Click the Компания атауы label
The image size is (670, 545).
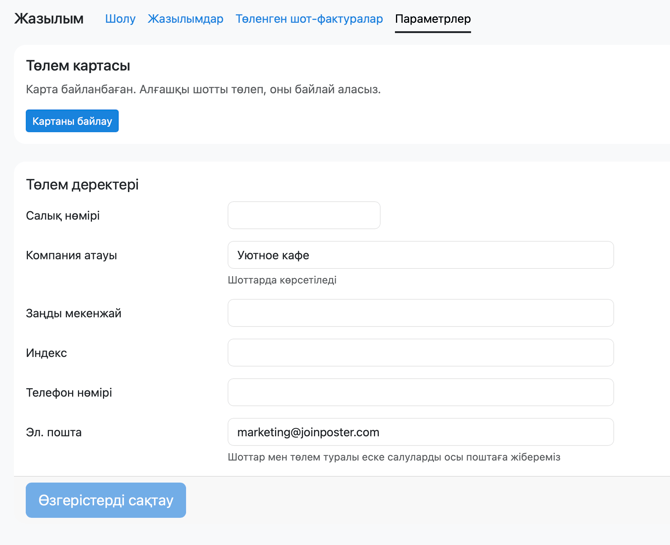pyautogui.click(x=71, y=255)
